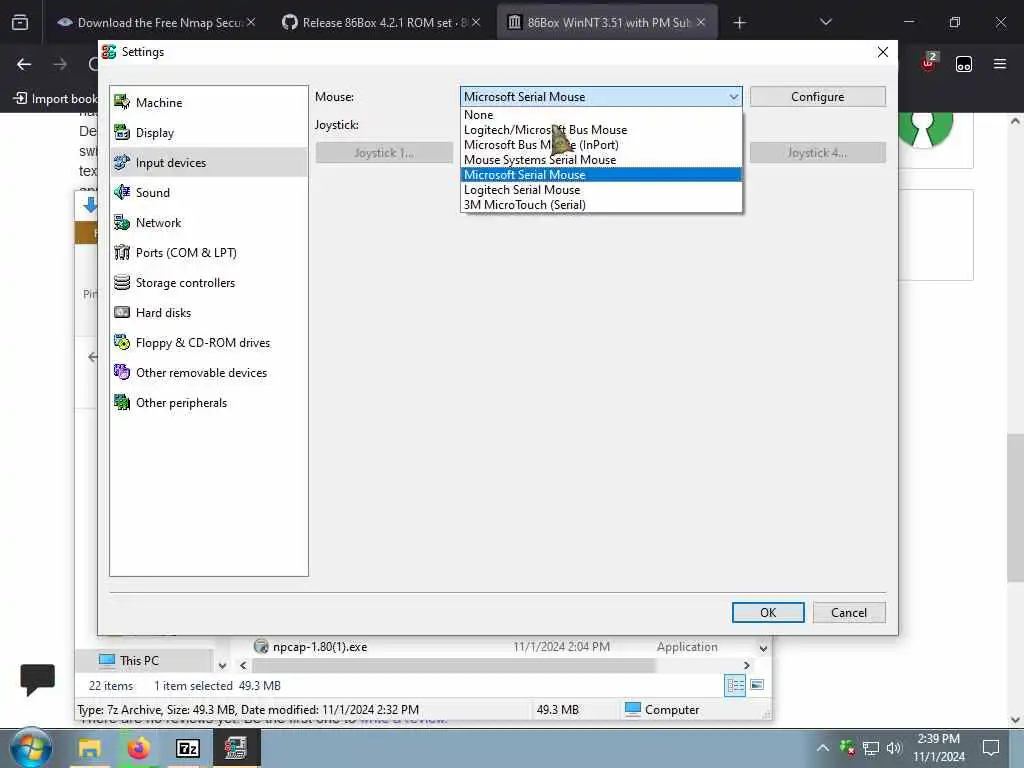Close the Settings dialog window
This screenshot has height=768, width=1024.
click(x=883, y=52)
